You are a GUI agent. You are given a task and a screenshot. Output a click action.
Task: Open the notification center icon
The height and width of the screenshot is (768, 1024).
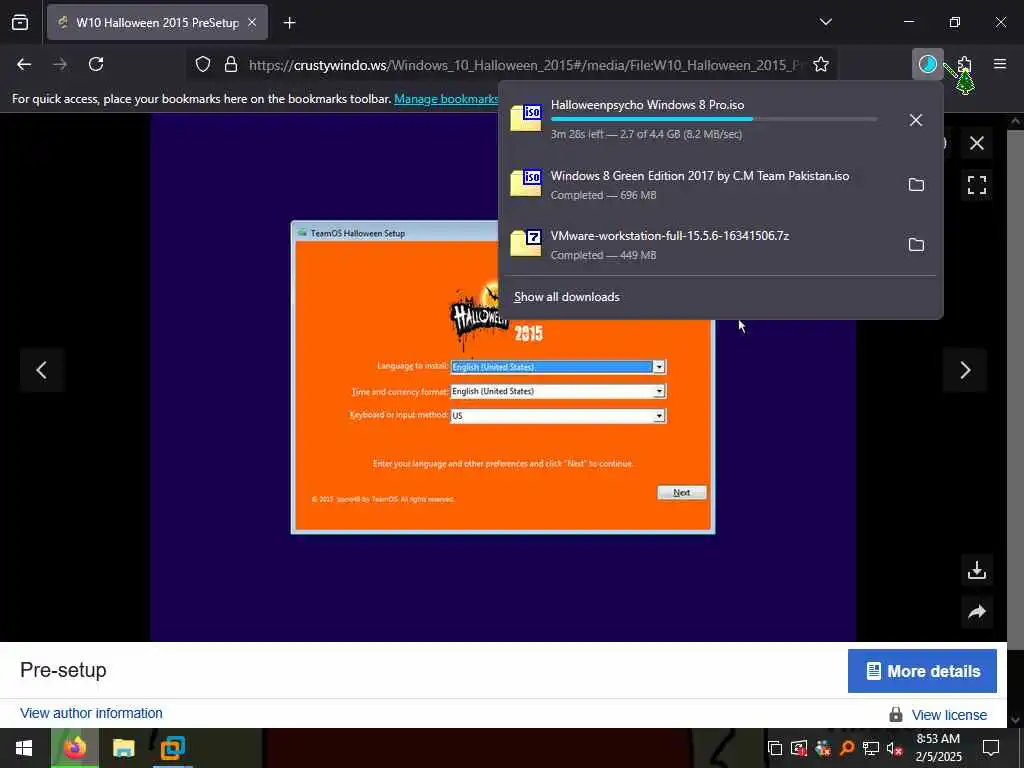pyautogui.click(x=991, y=748)
